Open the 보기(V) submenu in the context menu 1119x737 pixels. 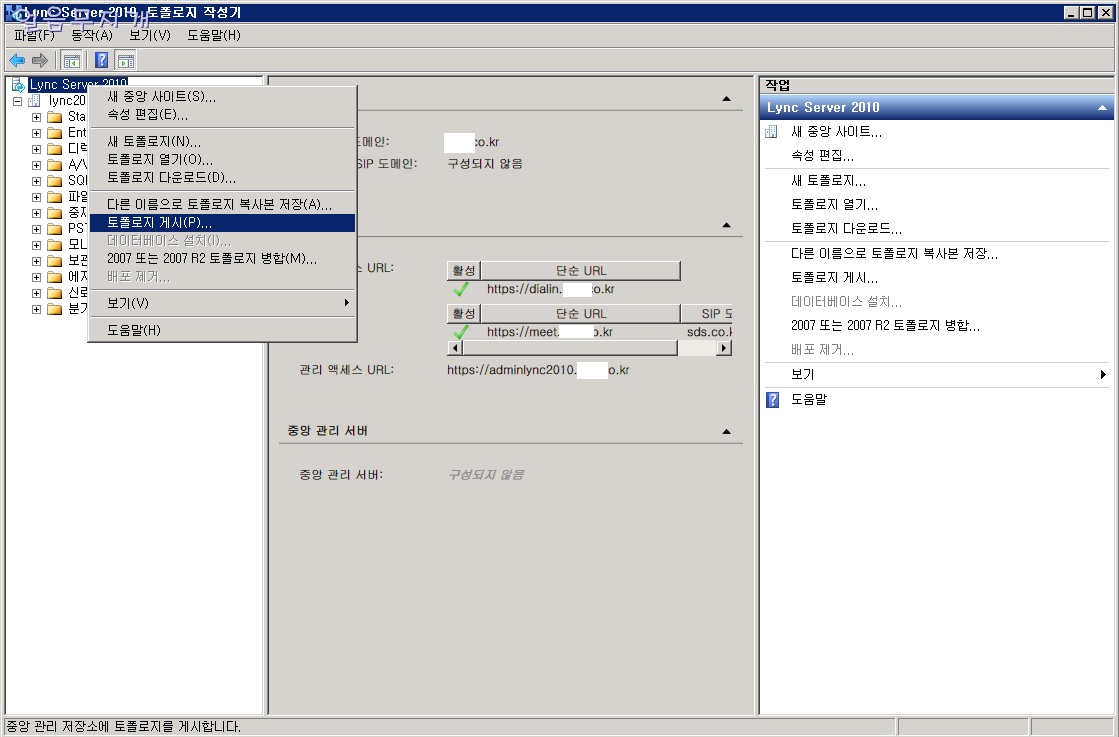(222, 303)
